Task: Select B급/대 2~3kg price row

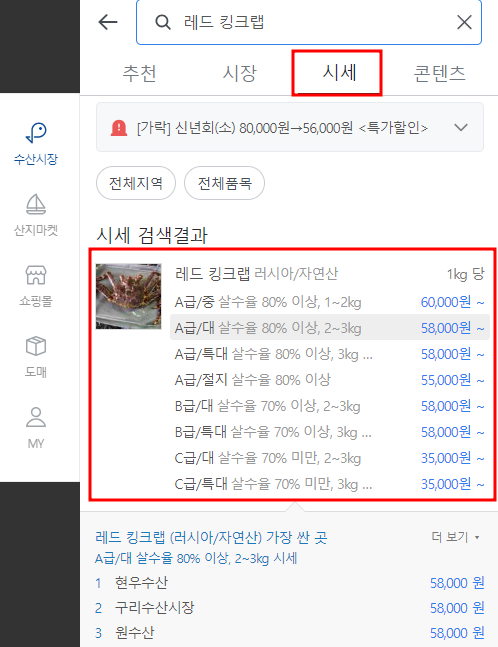Action: pos(329,406)
